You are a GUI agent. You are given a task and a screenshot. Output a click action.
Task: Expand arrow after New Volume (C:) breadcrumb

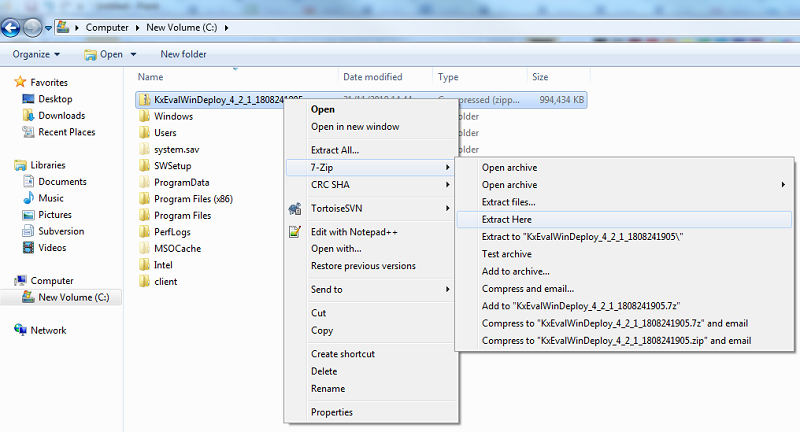(x=226, y=28)
